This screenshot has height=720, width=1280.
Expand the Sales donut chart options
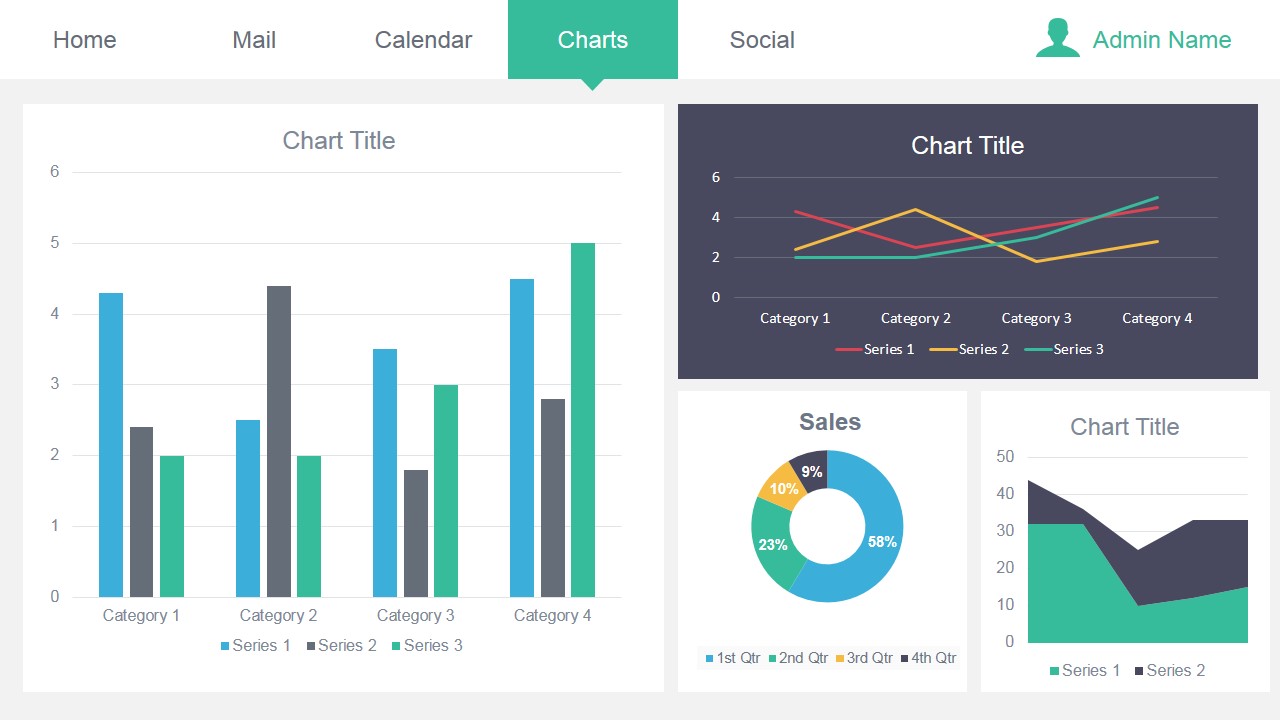(828, 422)
